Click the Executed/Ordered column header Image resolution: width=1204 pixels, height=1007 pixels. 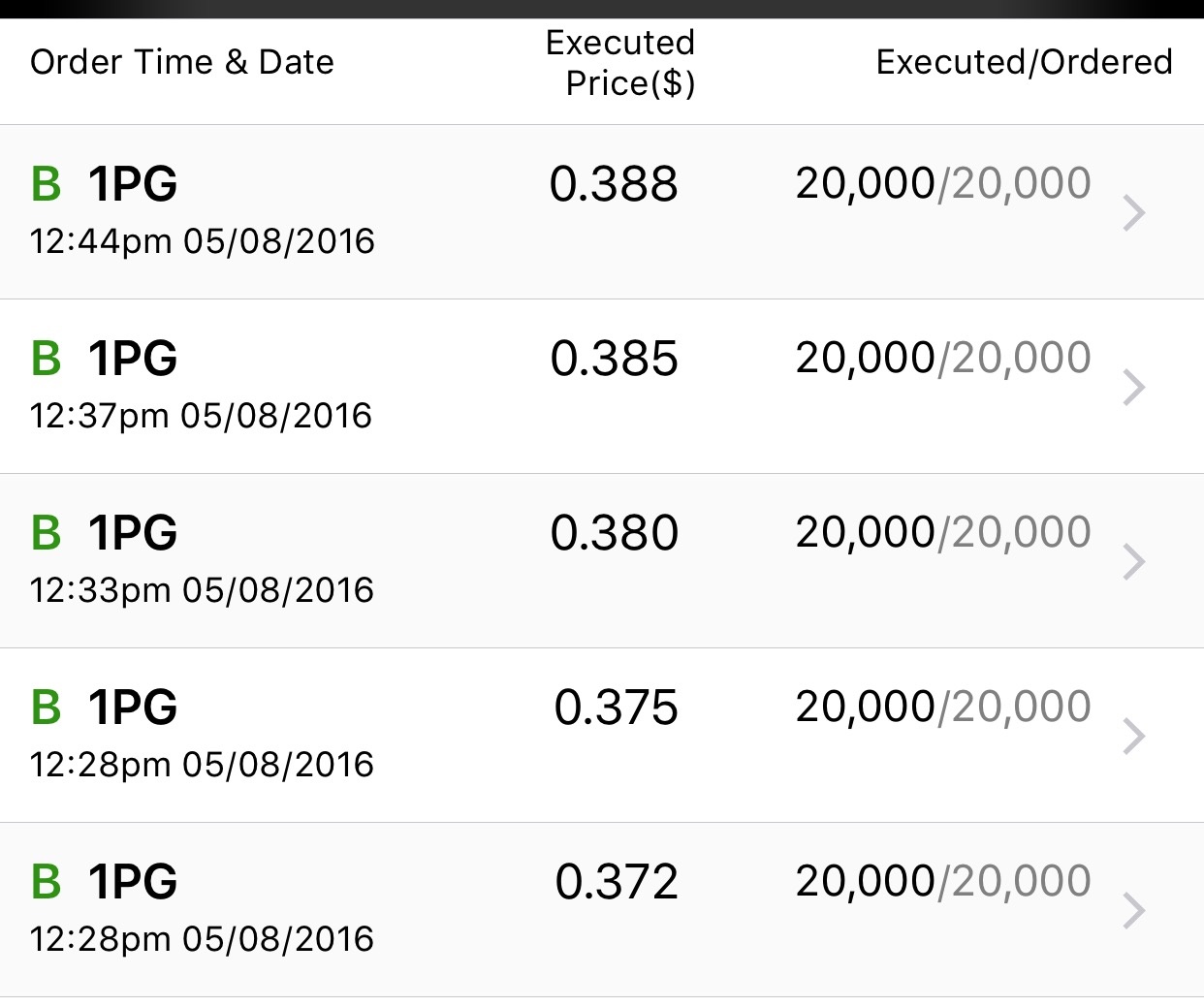tap(1025, 62)
